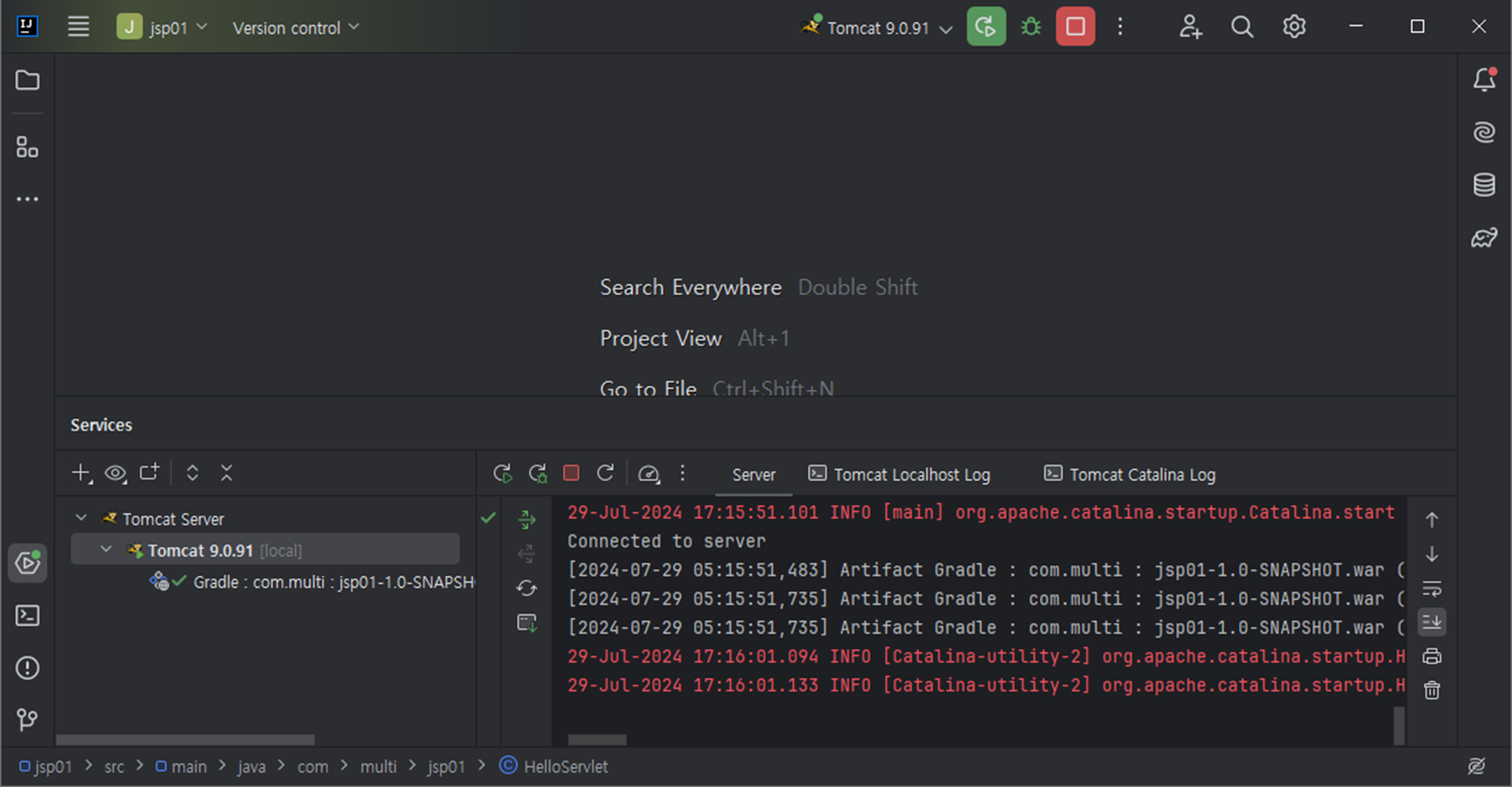The image size is (1512, 787).
Task: Open the Problems tool window
Action: pyautogui.click(x=28, y=668)
